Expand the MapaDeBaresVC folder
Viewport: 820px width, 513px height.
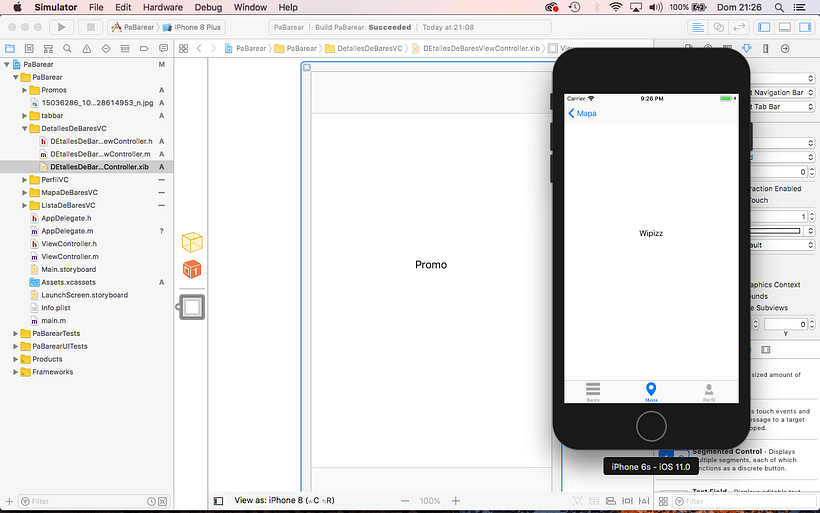click(x=25, y=192)
